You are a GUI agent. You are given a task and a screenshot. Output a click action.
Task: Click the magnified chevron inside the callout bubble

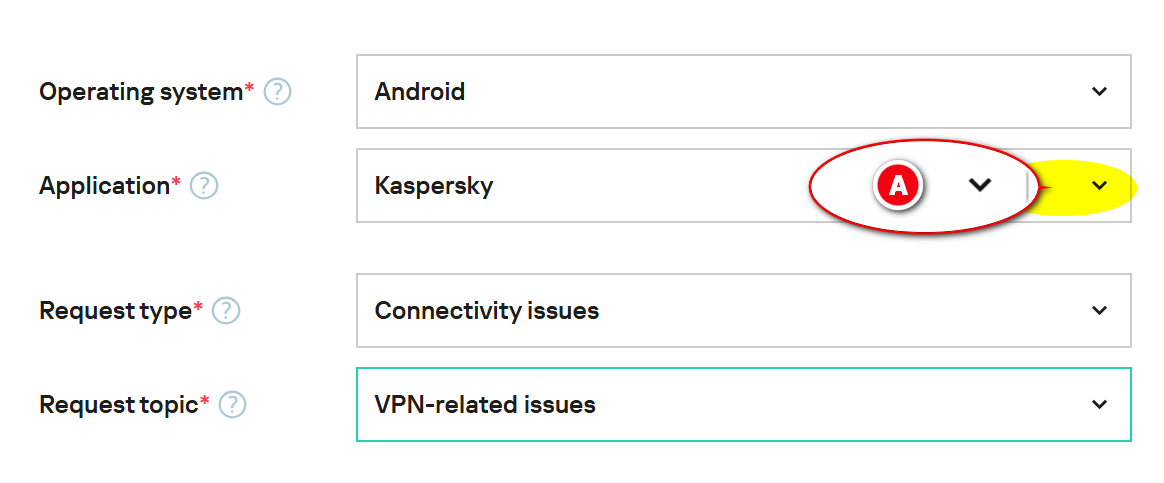(x=980, y=185)
